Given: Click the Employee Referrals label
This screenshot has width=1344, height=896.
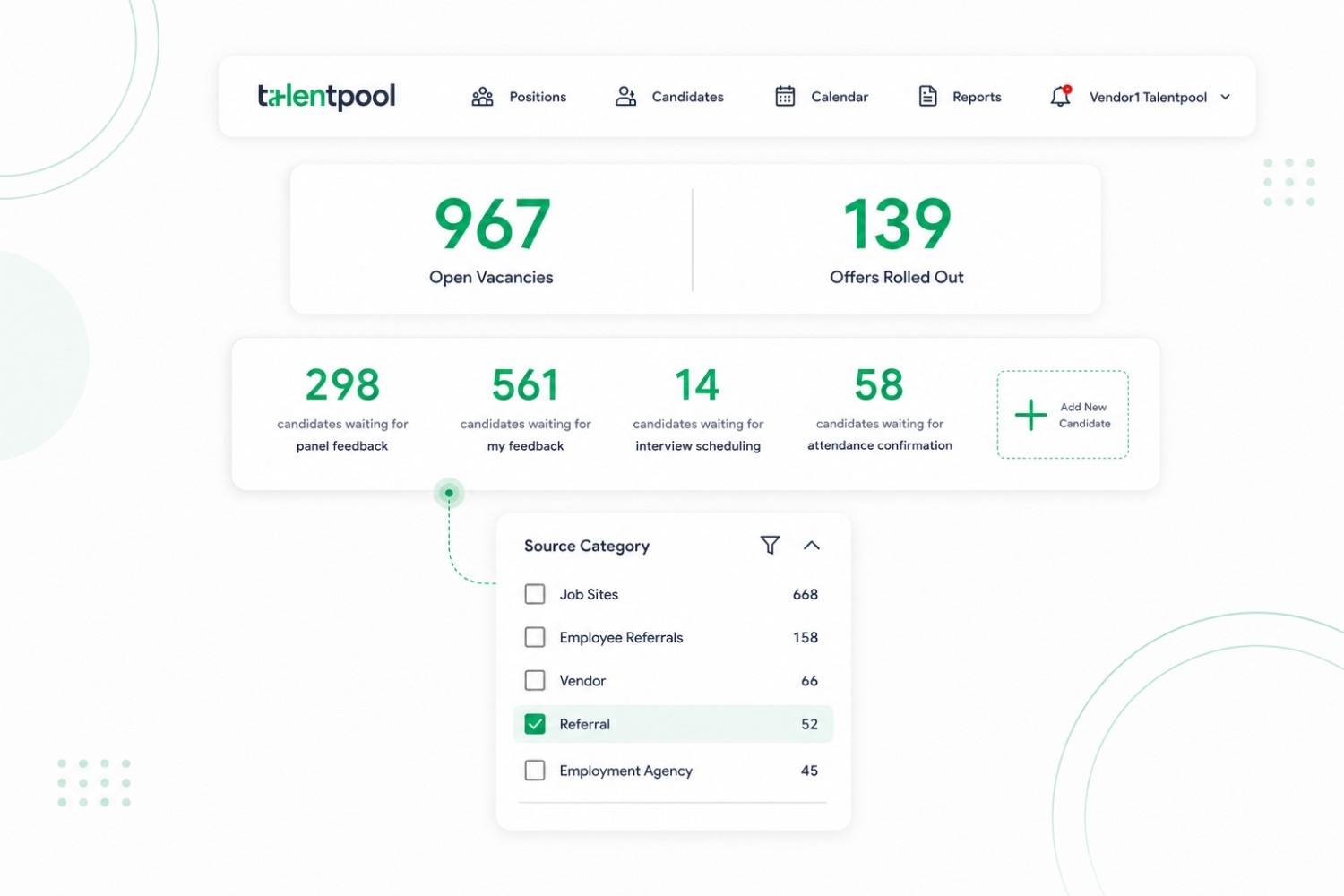Looking at the screenshot, I should 621,637.
